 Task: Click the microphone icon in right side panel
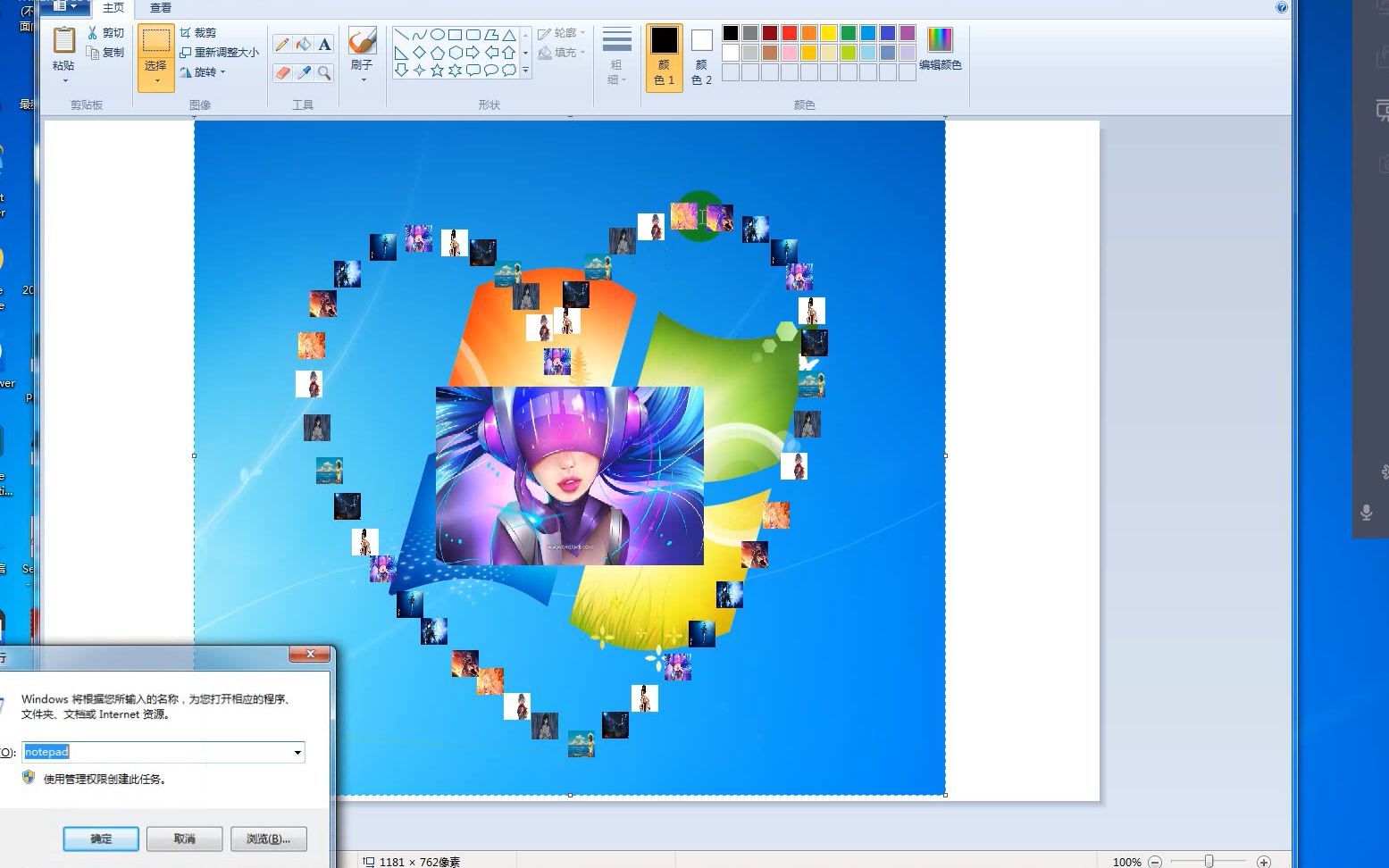pos(1366,513)
